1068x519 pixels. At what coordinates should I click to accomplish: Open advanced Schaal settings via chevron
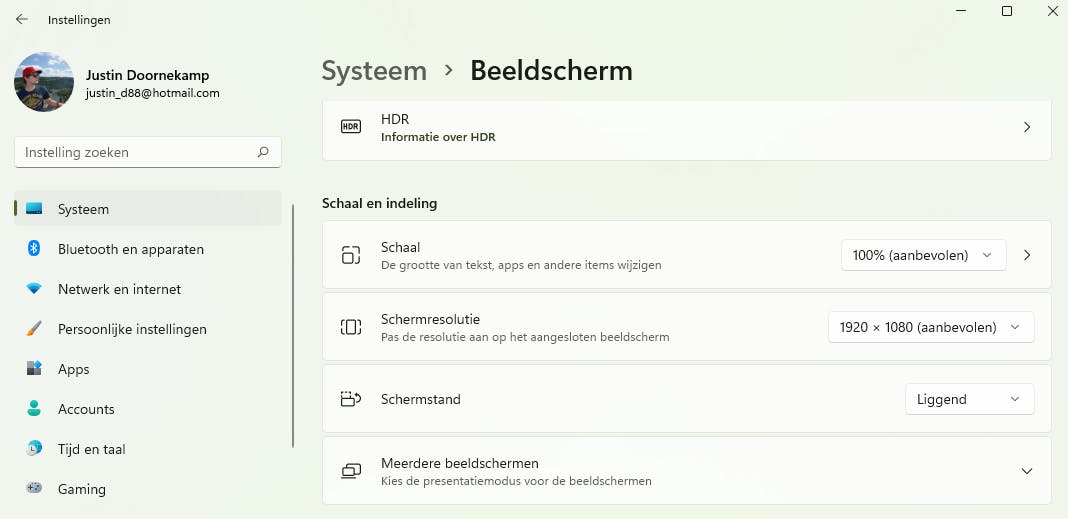point(1027,255)
